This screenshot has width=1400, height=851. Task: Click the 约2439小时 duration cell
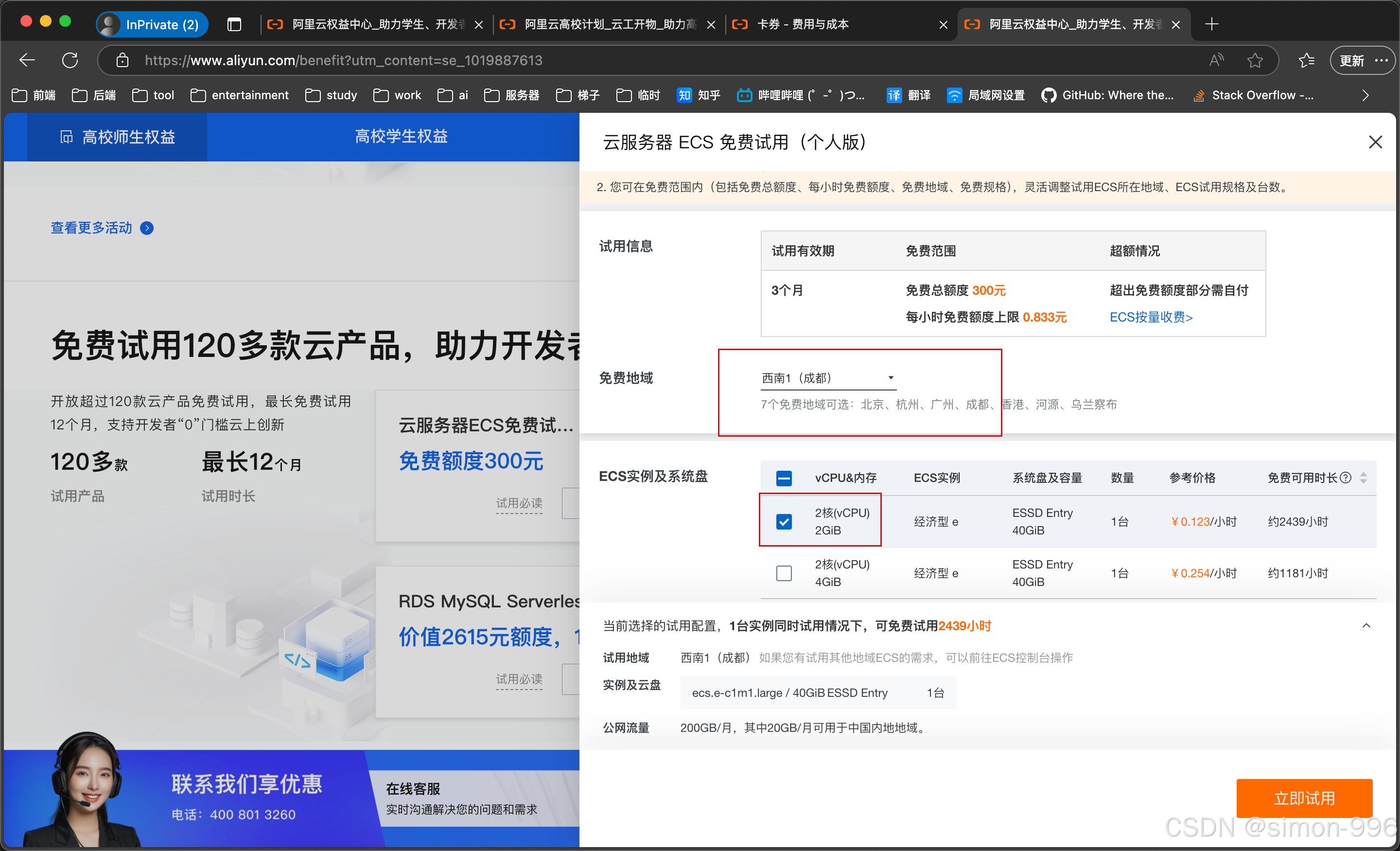click(x=1298, y=521)
